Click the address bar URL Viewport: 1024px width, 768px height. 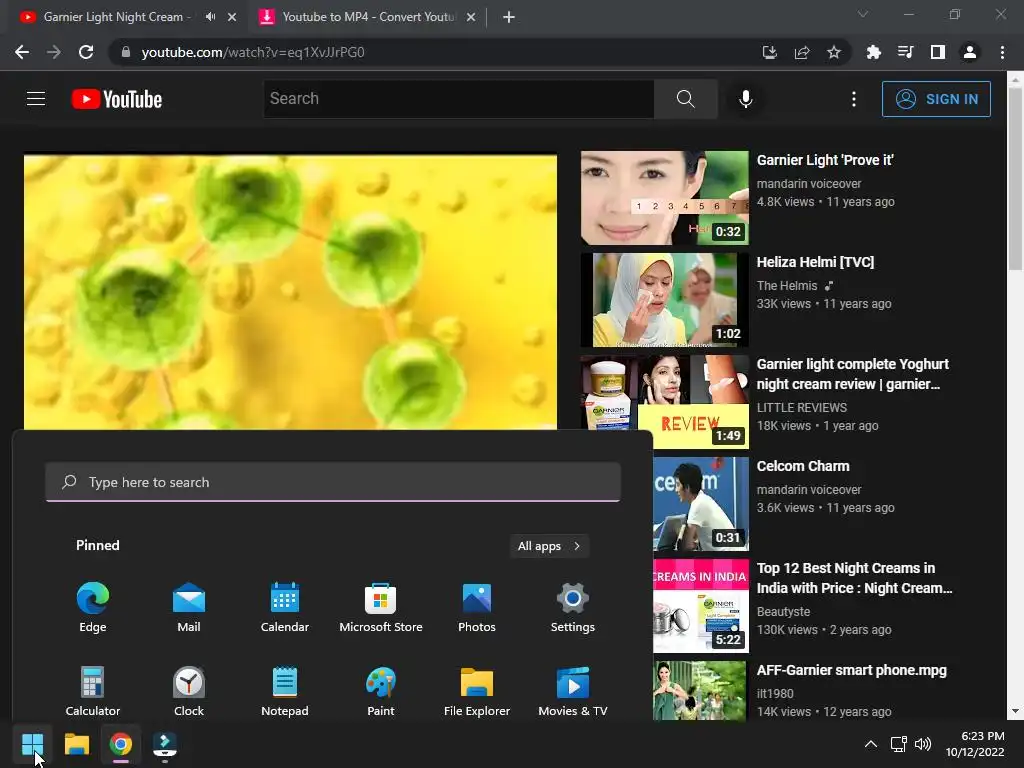coord(253,52)
